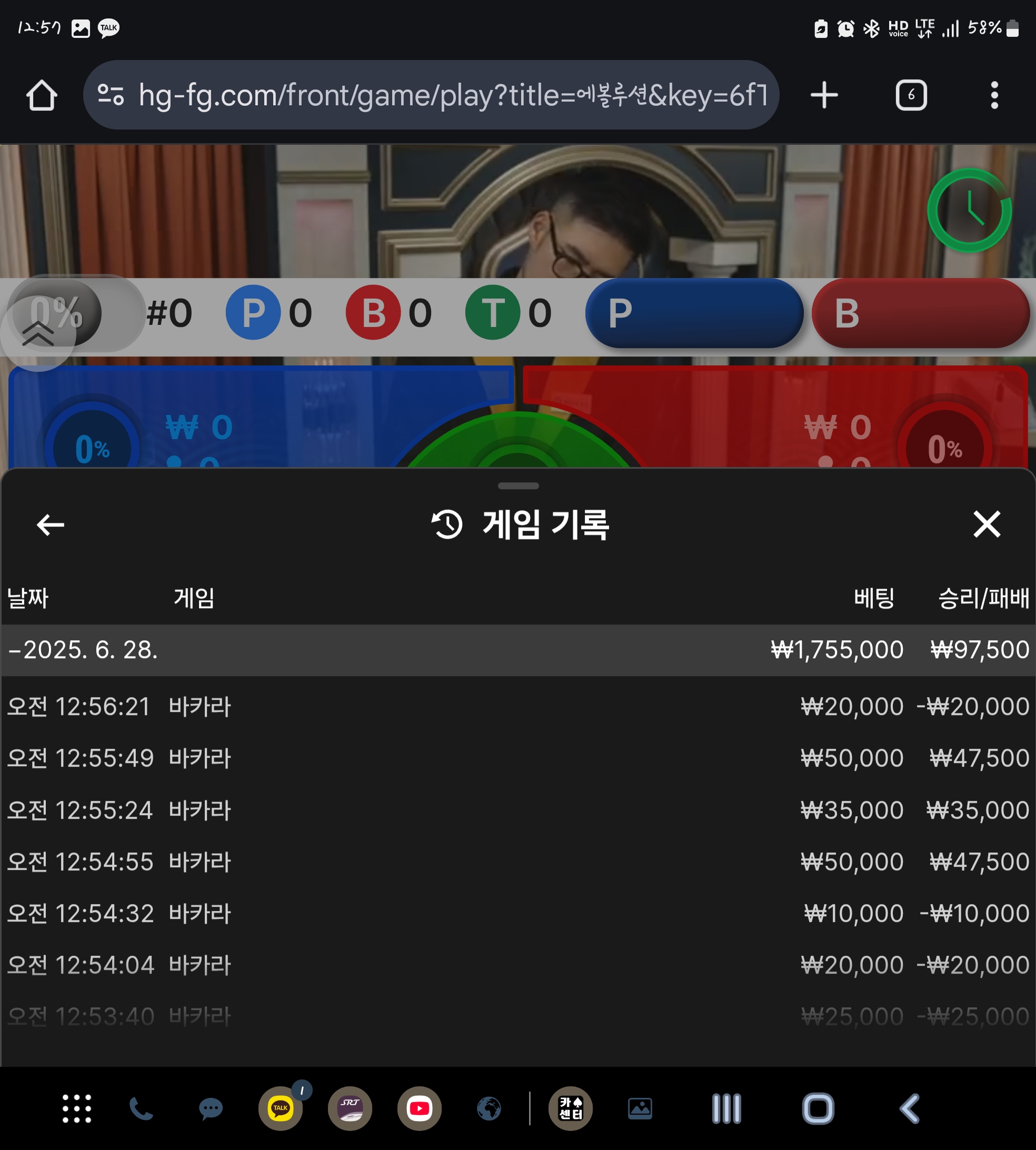Click the URL address bar
The image size is (1036, 1150).
point(453,95)
